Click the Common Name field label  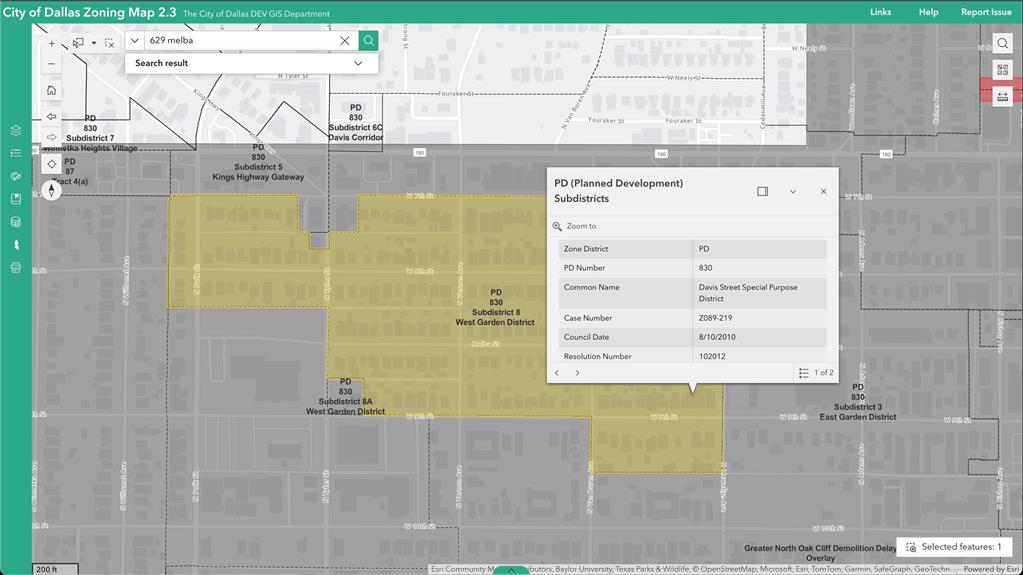click(x=592, y=287)
